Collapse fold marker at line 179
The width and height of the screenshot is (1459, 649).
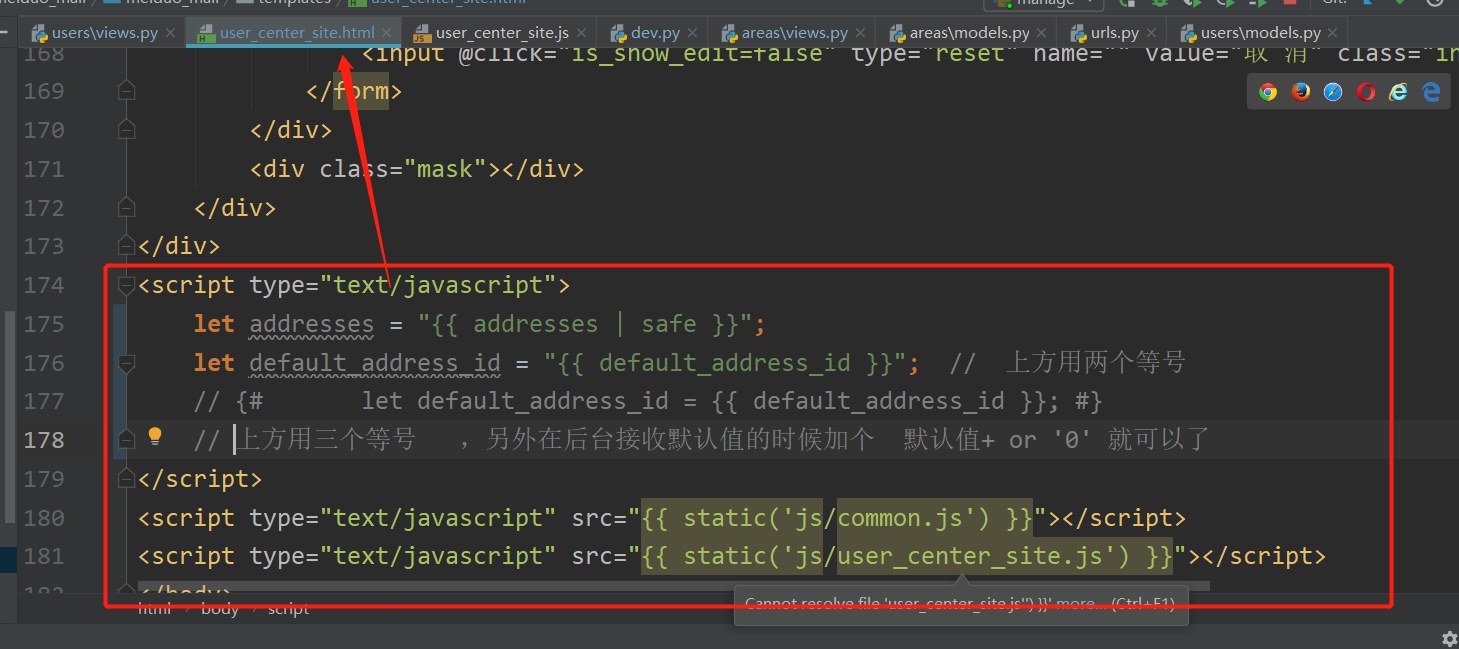[126, 479]
